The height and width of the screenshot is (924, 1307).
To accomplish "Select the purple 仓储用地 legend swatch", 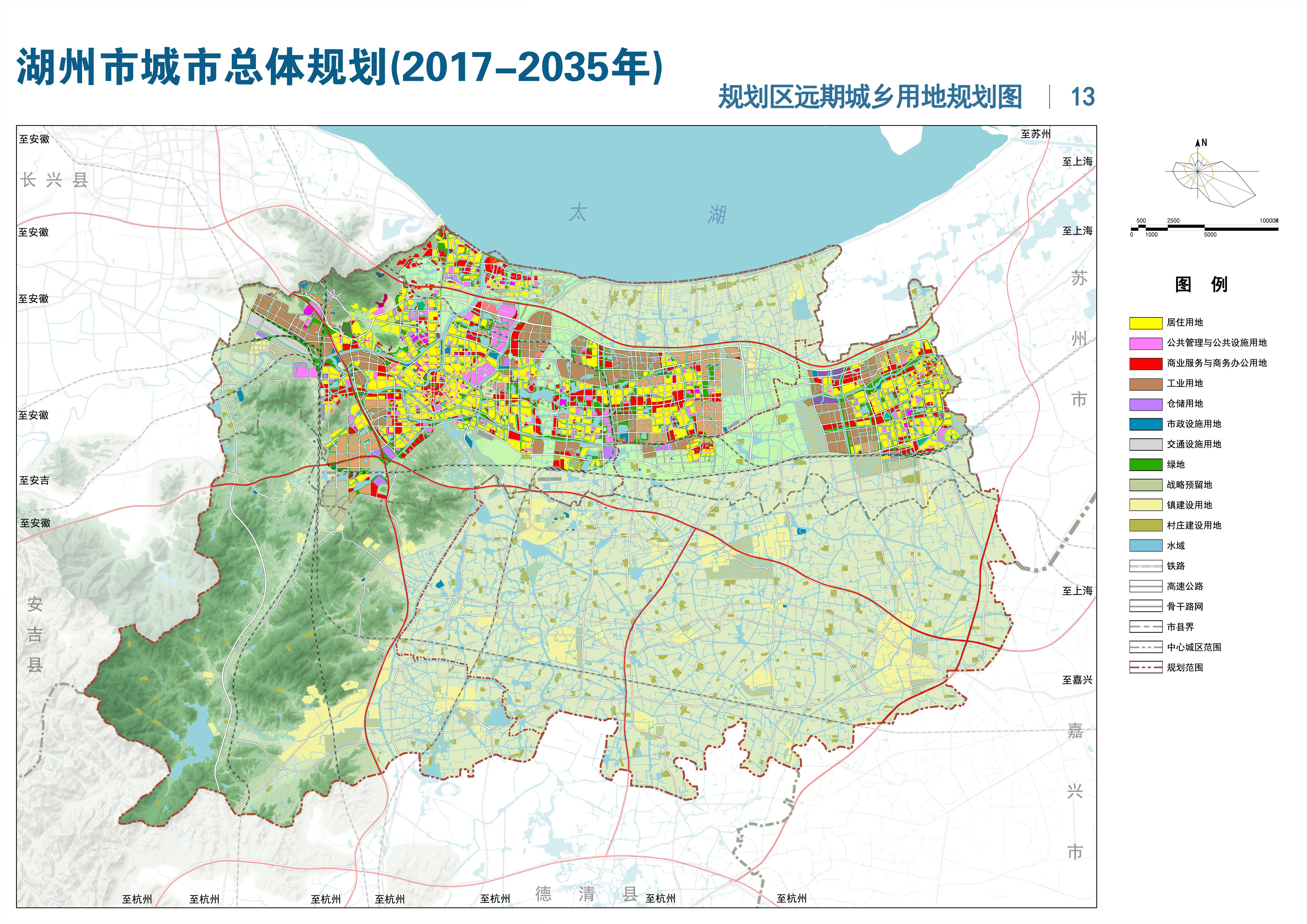I will click(1145, 404).
